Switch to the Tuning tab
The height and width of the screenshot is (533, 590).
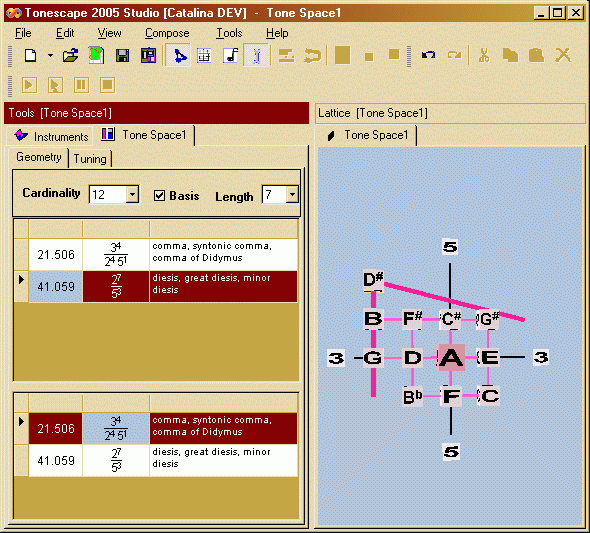[90, 159]
